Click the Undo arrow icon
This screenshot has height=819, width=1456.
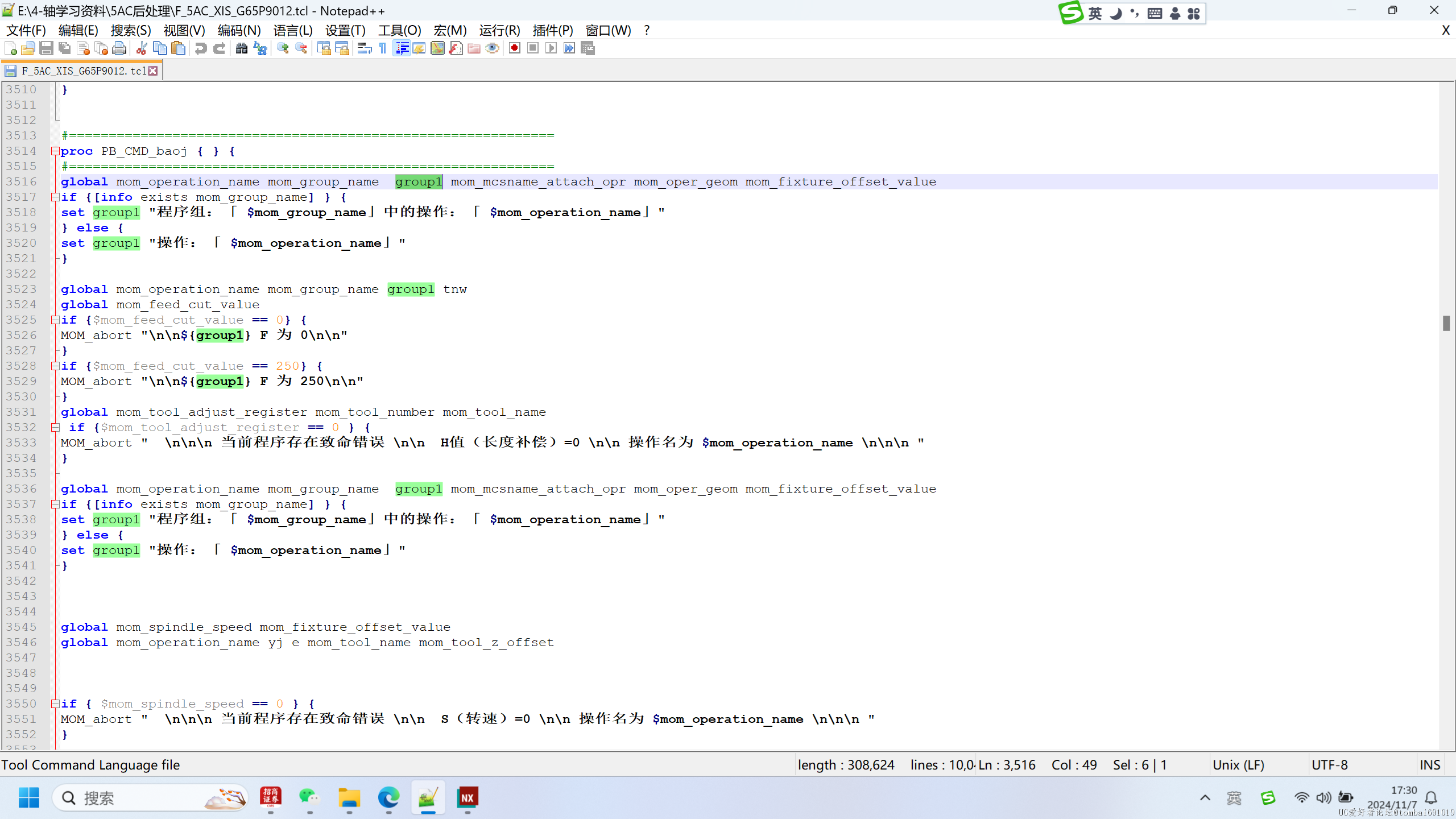pos(201,48)
